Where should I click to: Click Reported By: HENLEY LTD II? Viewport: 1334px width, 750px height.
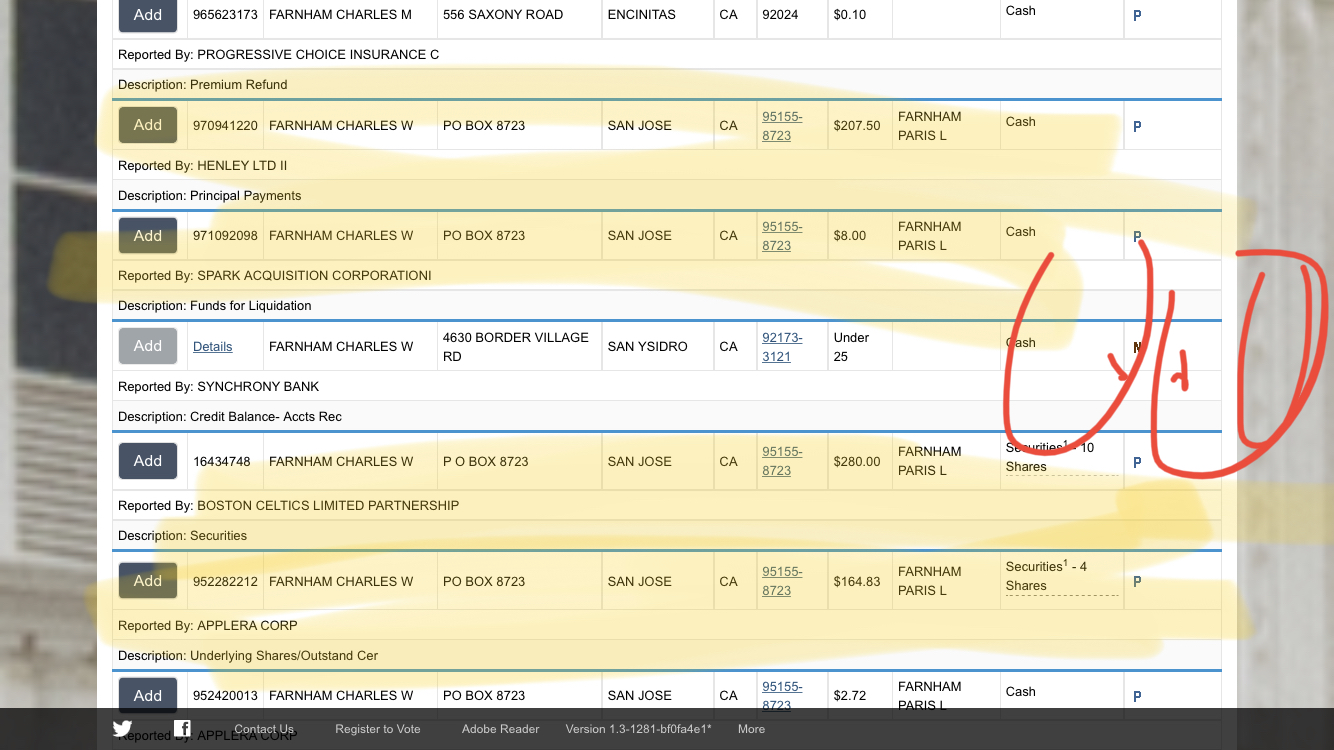click(203, 165)
